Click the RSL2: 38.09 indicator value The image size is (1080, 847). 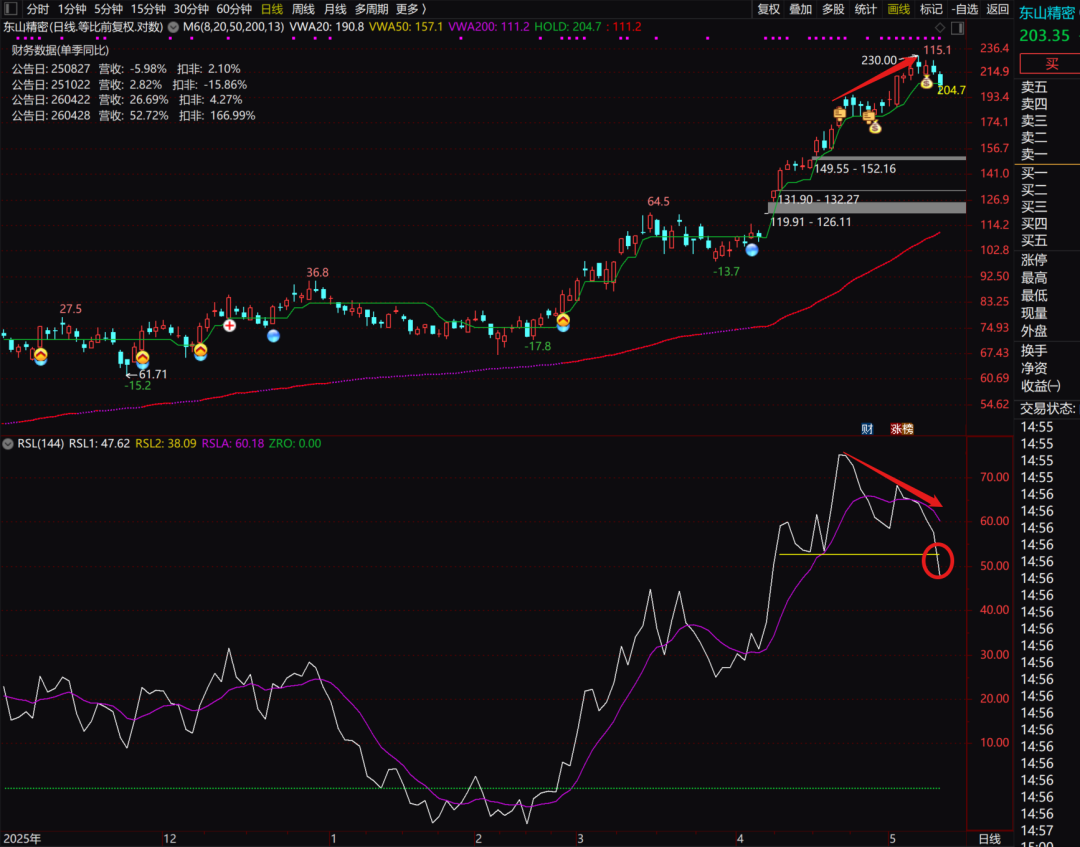(x=165, y=443)
